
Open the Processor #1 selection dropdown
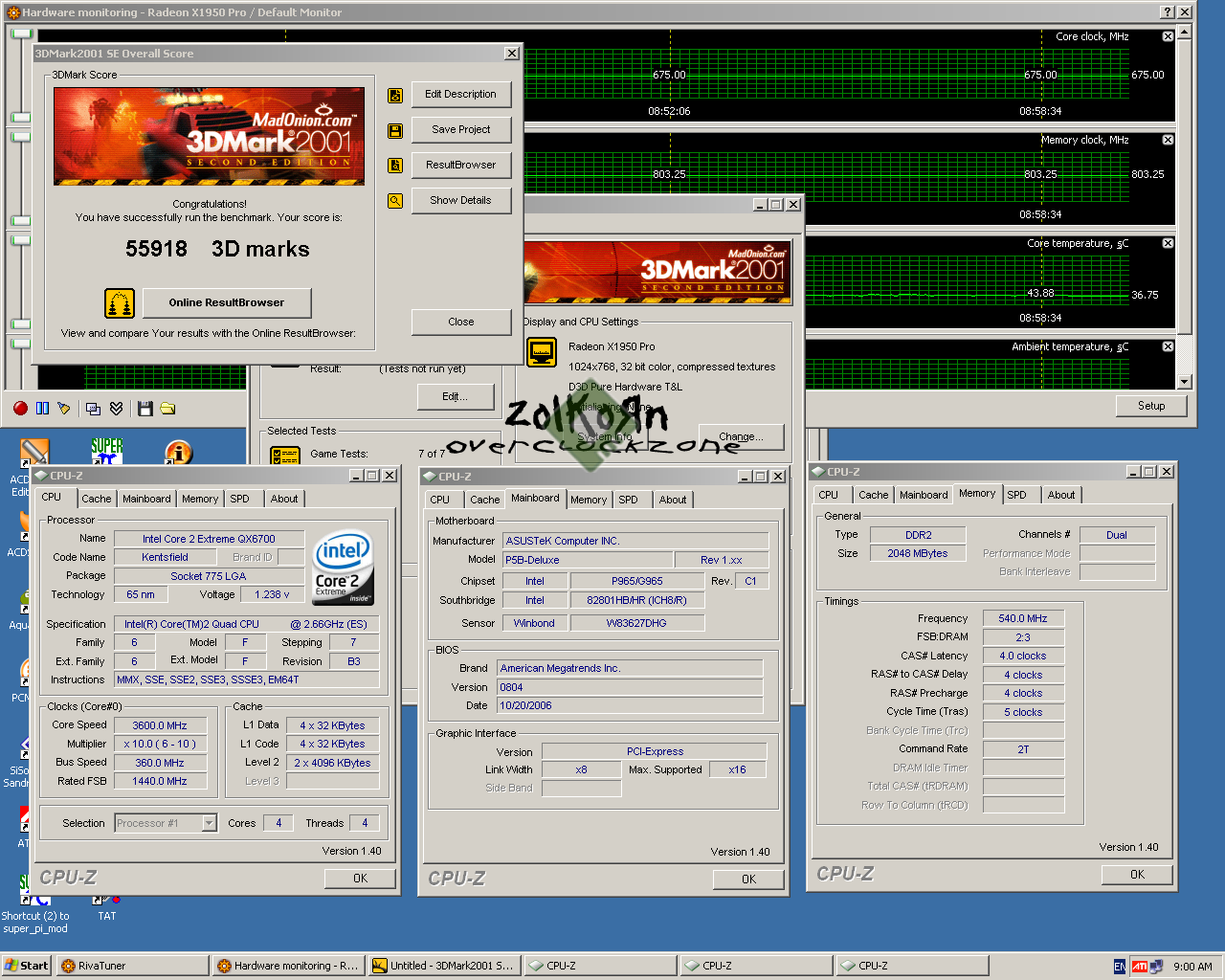tap(209, 823)
